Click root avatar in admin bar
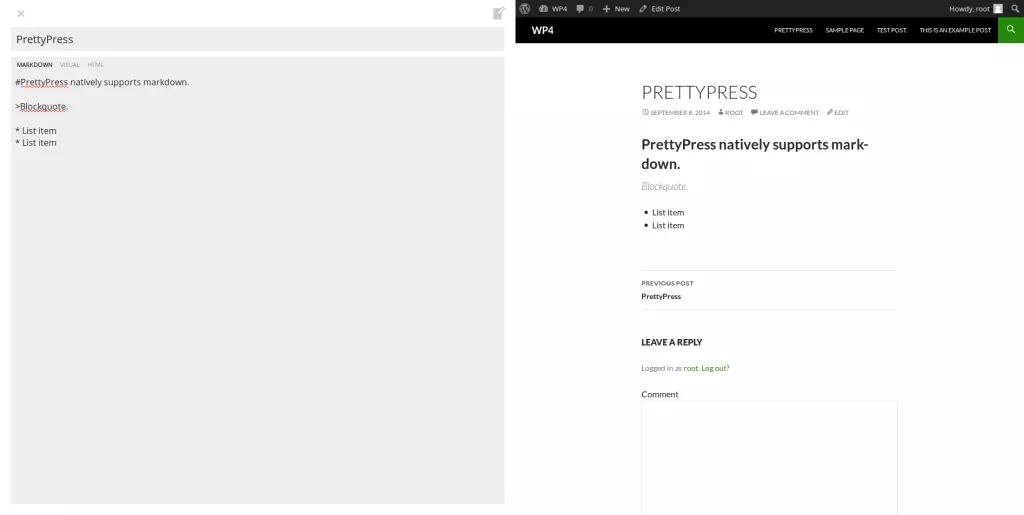Viewport: 1024px width, 515px height. [998, 8]
